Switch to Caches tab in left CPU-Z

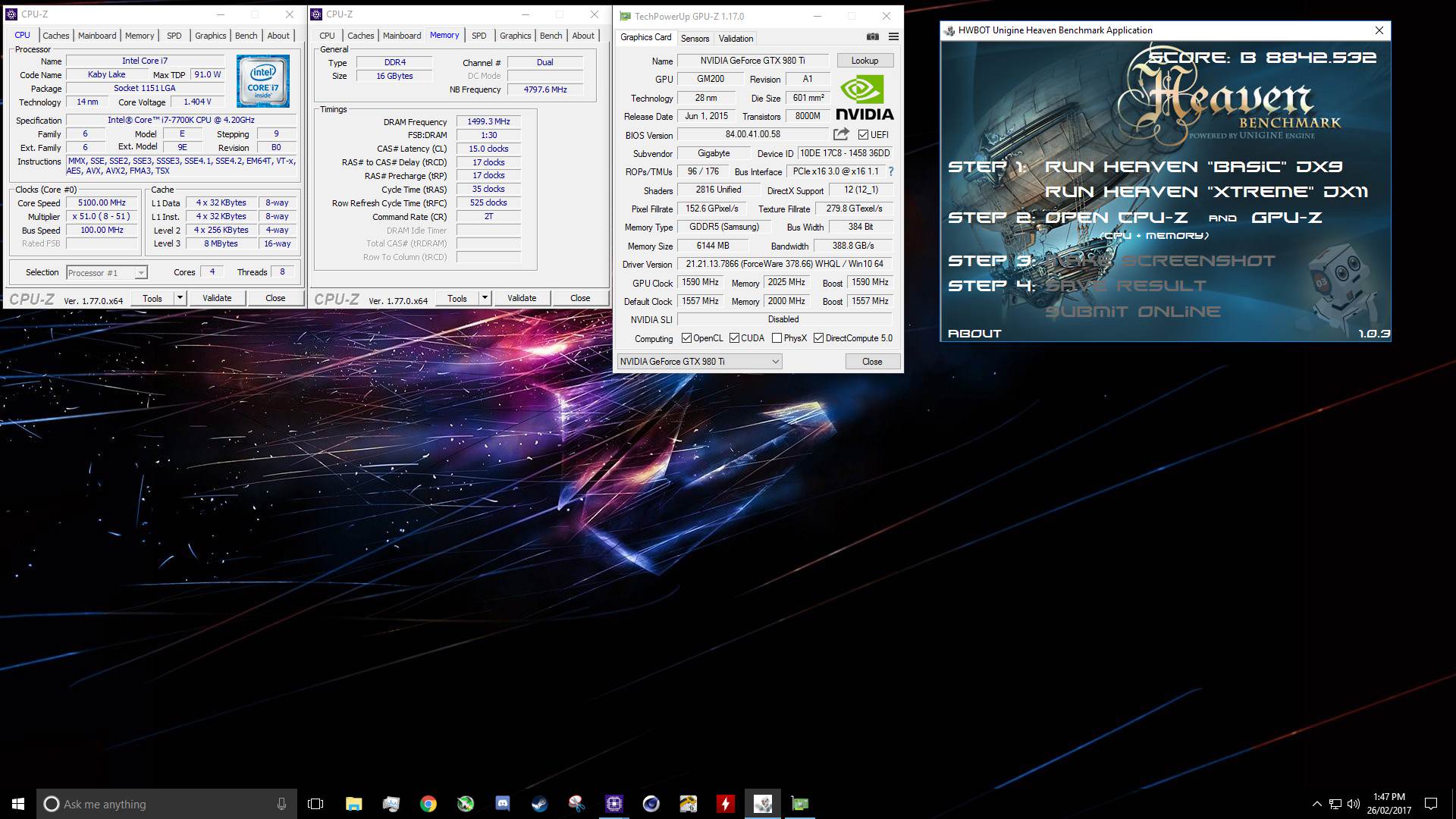[55, 36]
